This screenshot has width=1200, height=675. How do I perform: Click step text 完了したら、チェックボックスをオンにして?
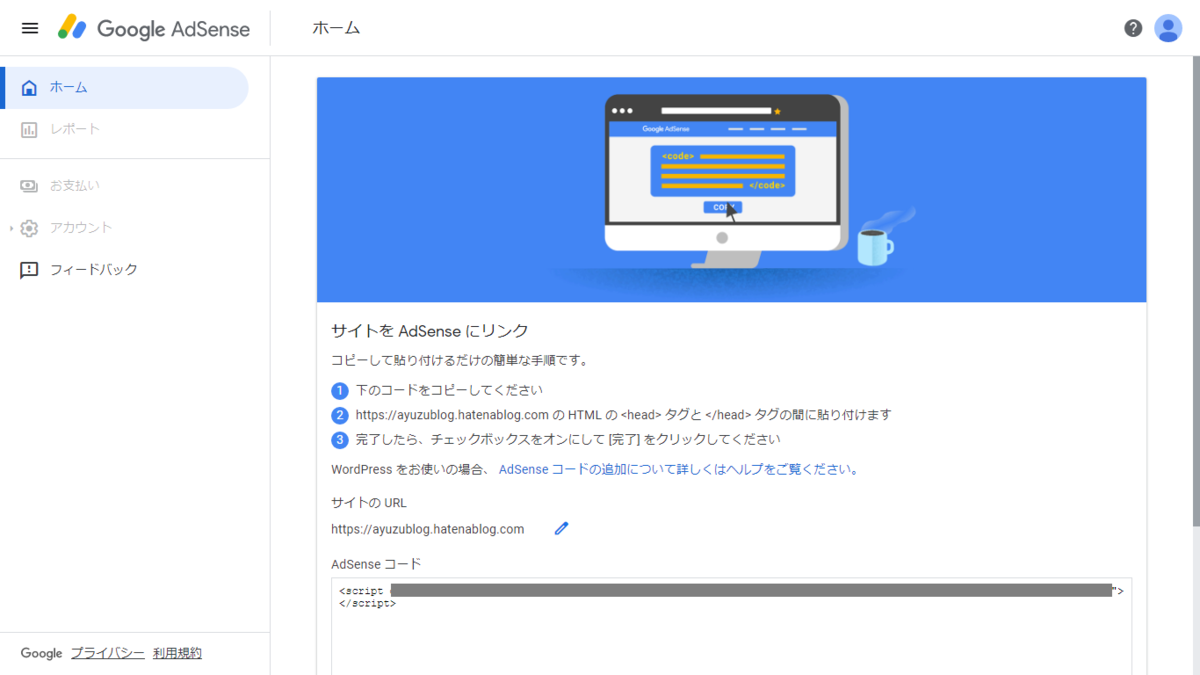click(x=568, y=440)
